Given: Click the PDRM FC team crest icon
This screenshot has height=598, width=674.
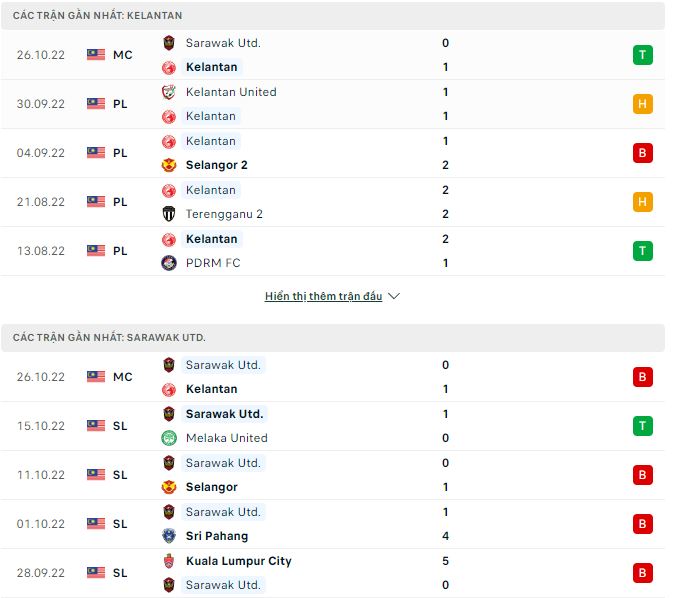Looking at the screenshot, I should coord(168,263).
